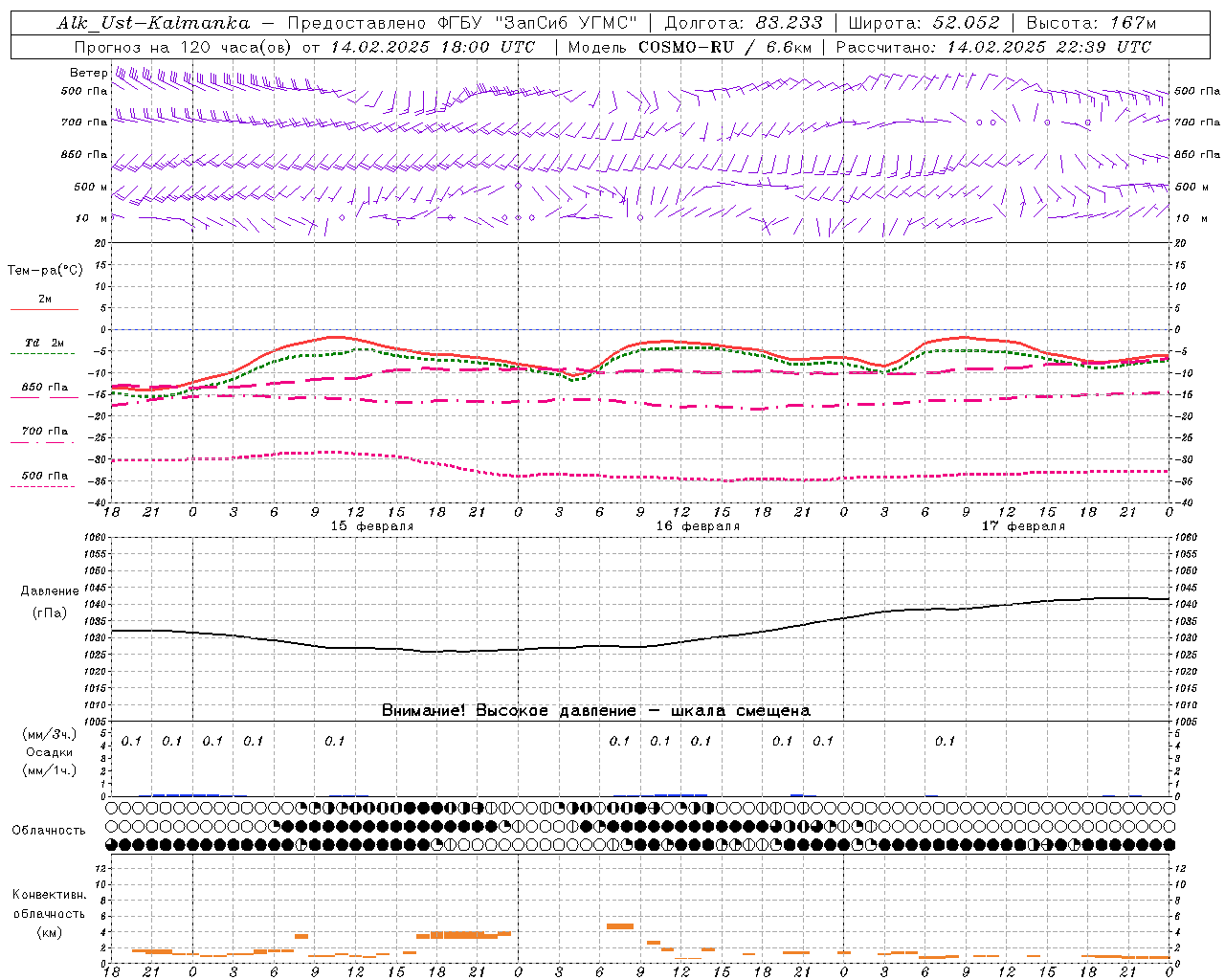Click the dash-dot line under '700 гПа' legend
Image resolution: width=1225 pixels, height=980 pixels.
43,442
